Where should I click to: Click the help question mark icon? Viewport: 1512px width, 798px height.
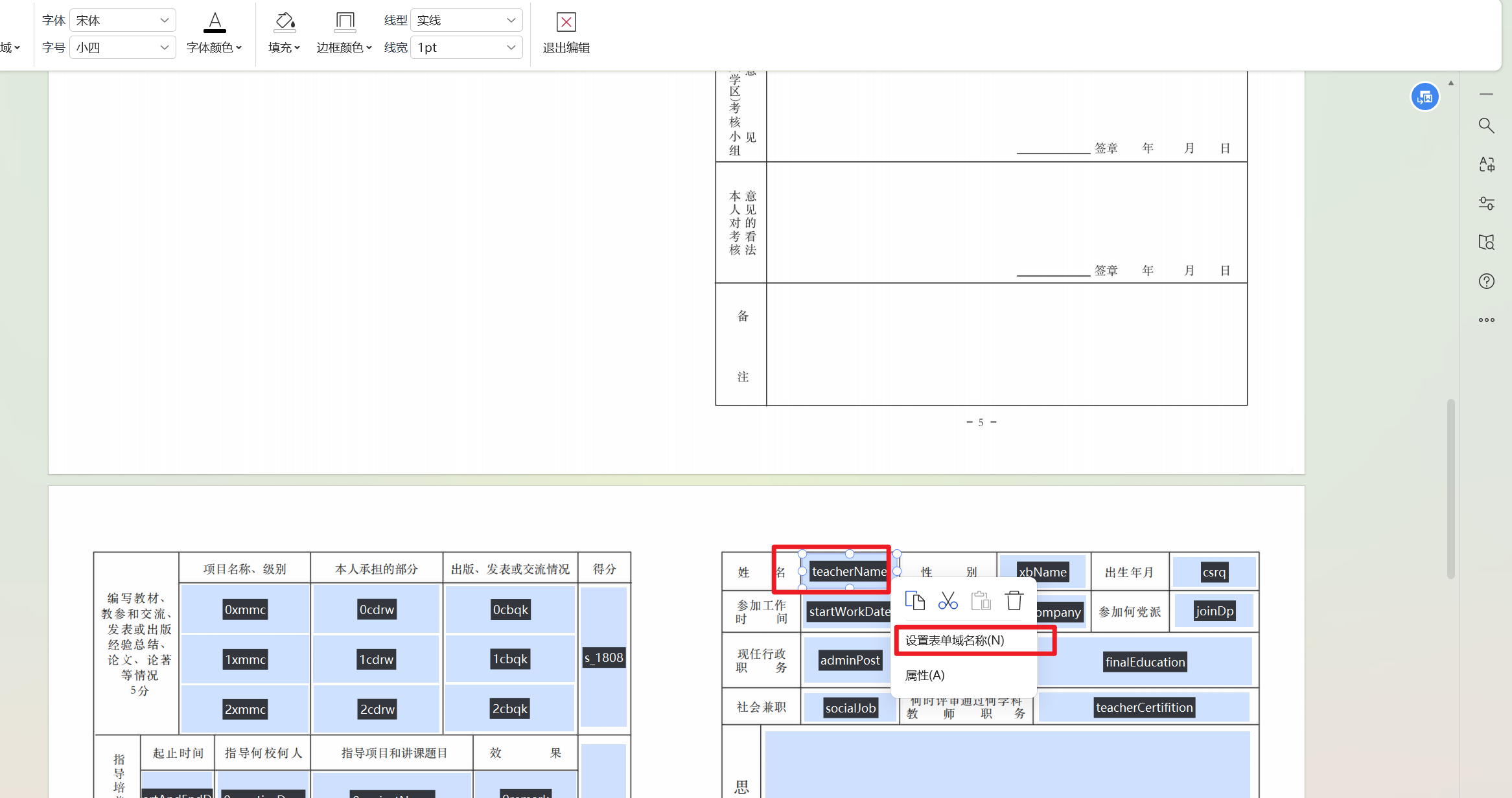(x=1486, y=281)
